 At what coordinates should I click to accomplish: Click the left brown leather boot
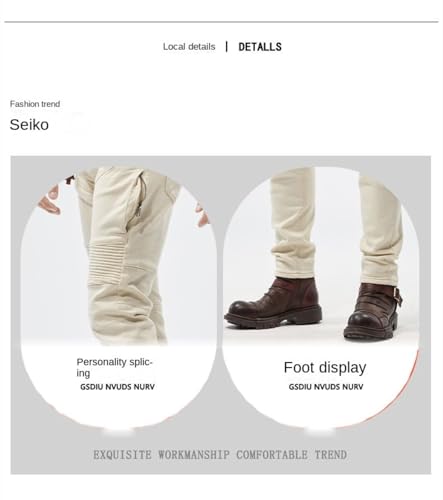click(x=273, y=303)
